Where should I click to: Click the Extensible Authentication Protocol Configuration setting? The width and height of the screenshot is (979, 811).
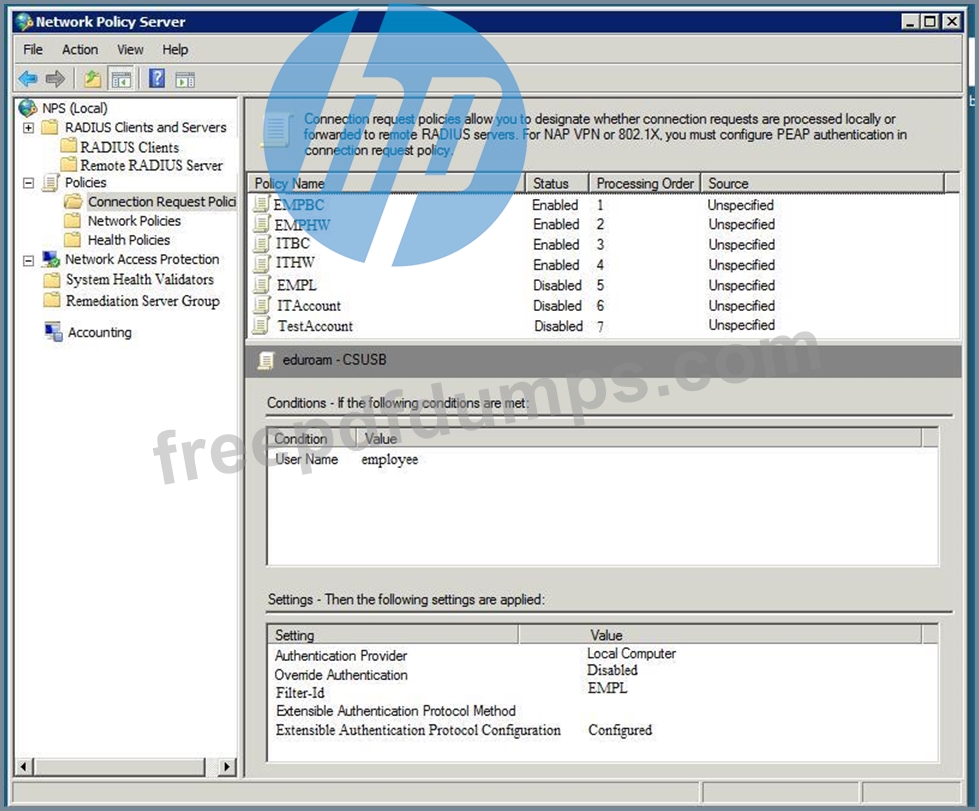point(418,730)
